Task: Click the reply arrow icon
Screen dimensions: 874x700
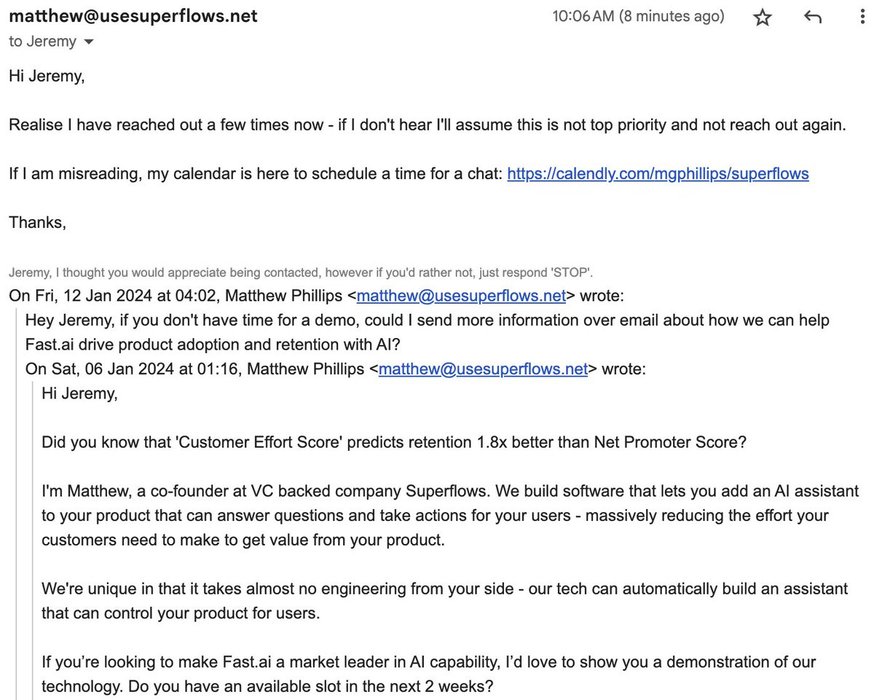Action: pyautogui.click(x=813, y=17)
